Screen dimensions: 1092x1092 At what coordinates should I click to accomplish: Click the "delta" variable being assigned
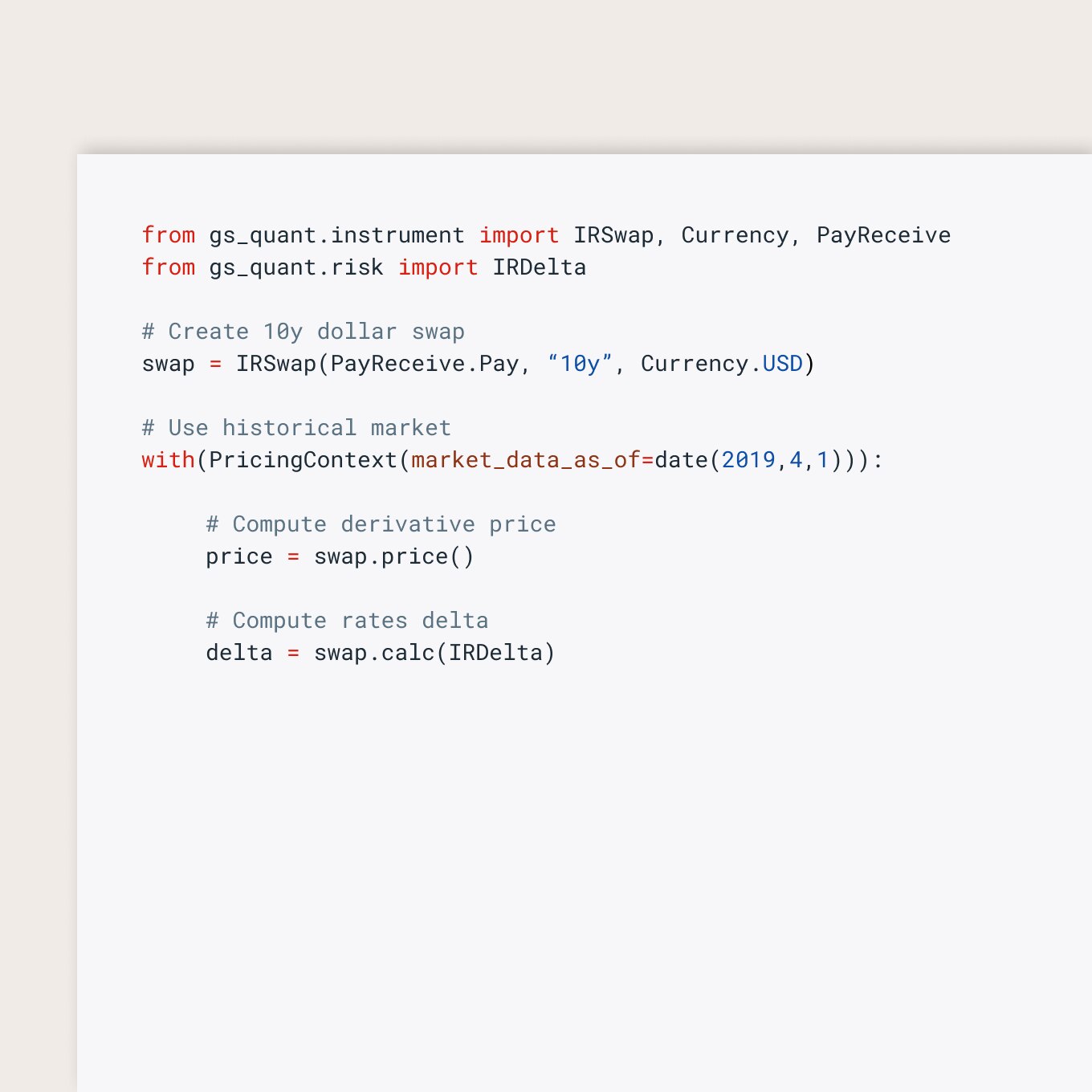click(238, 653)
